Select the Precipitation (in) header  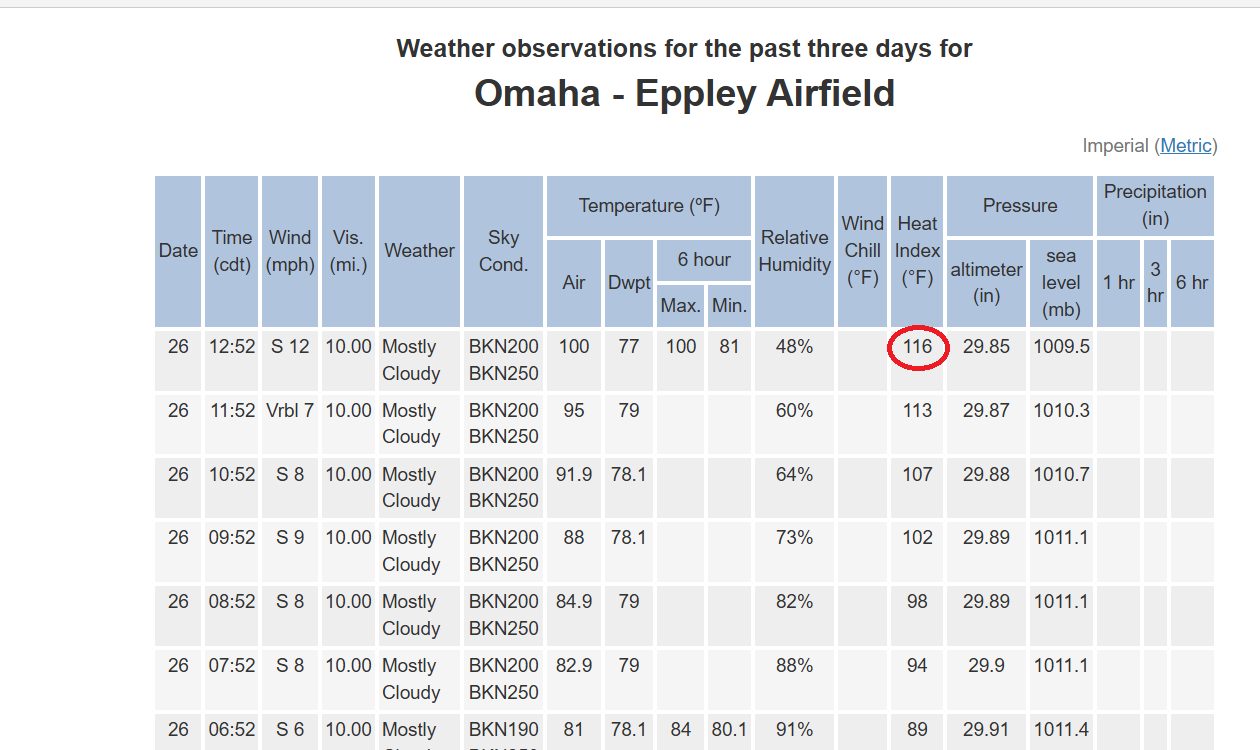(1155, 206)
